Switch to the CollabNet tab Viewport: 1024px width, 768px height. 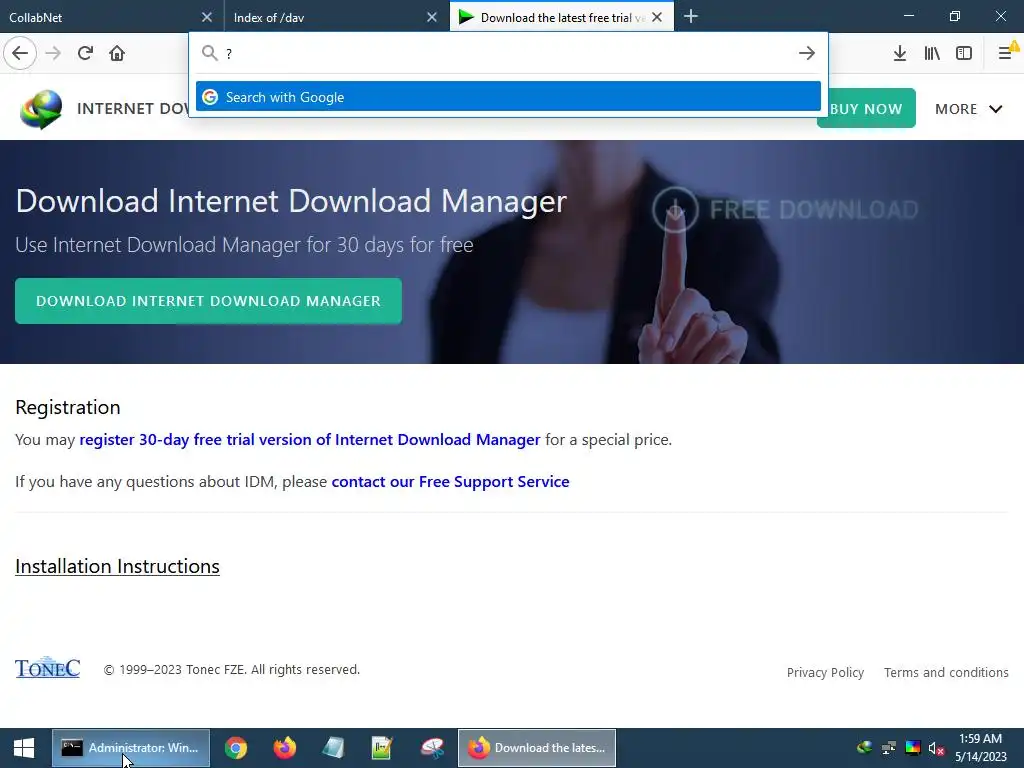(111, 17)
